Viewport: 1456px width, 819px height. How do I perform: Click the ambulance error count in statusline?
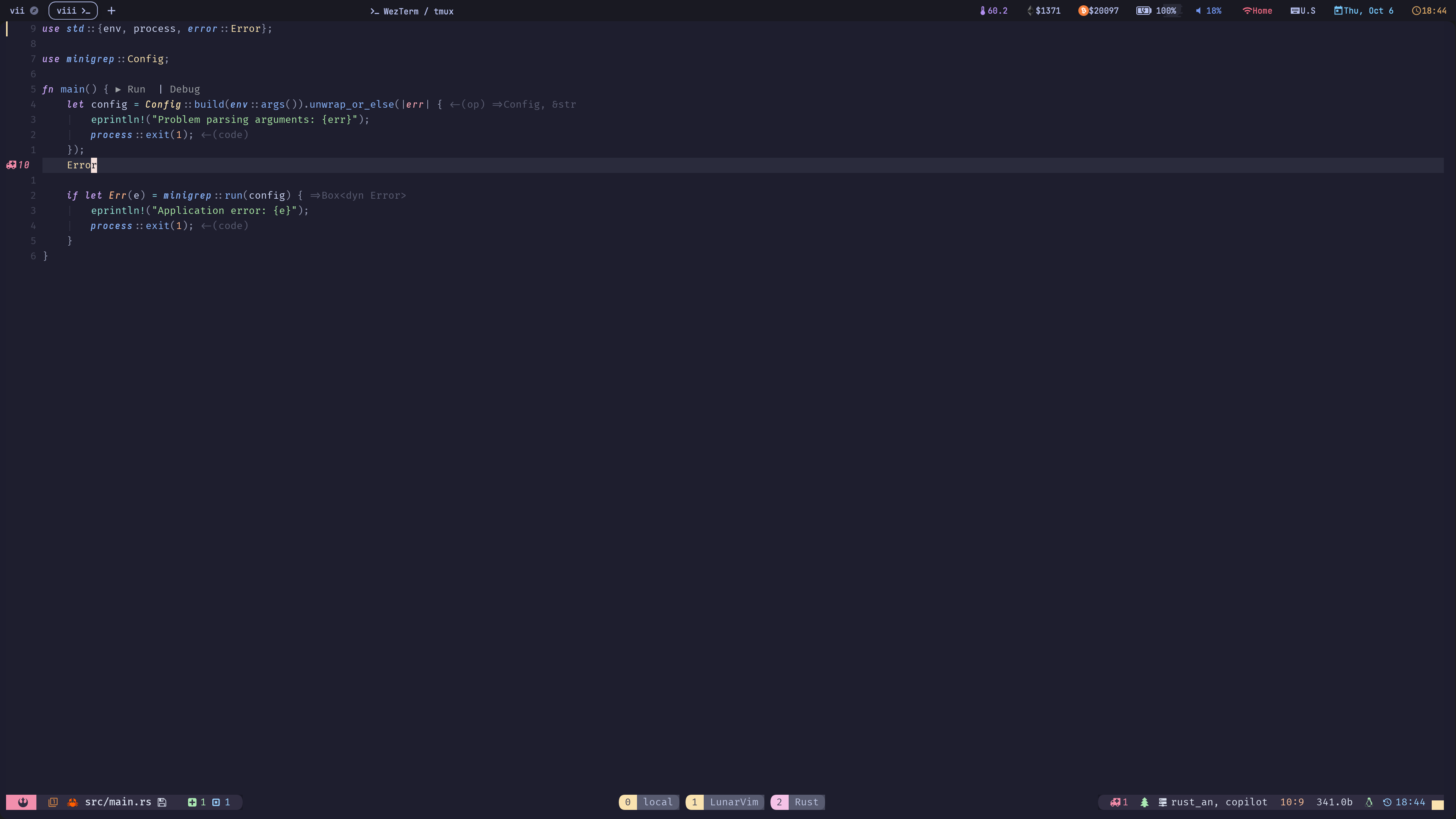pyautogui.click(x=1119, y=802)
